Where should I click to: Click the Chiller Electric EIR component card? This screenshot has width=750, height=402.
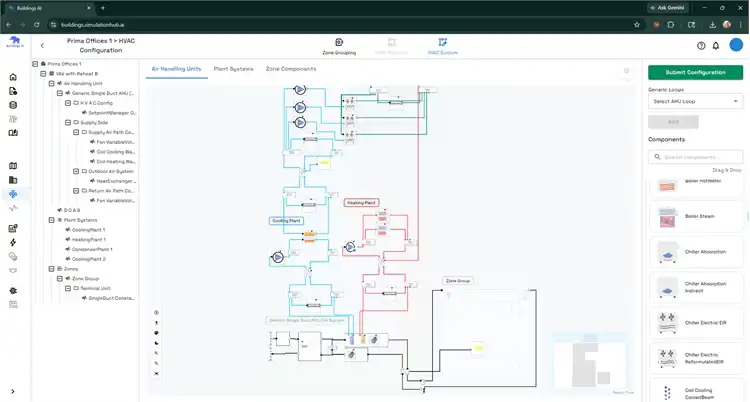click(695, 323)
